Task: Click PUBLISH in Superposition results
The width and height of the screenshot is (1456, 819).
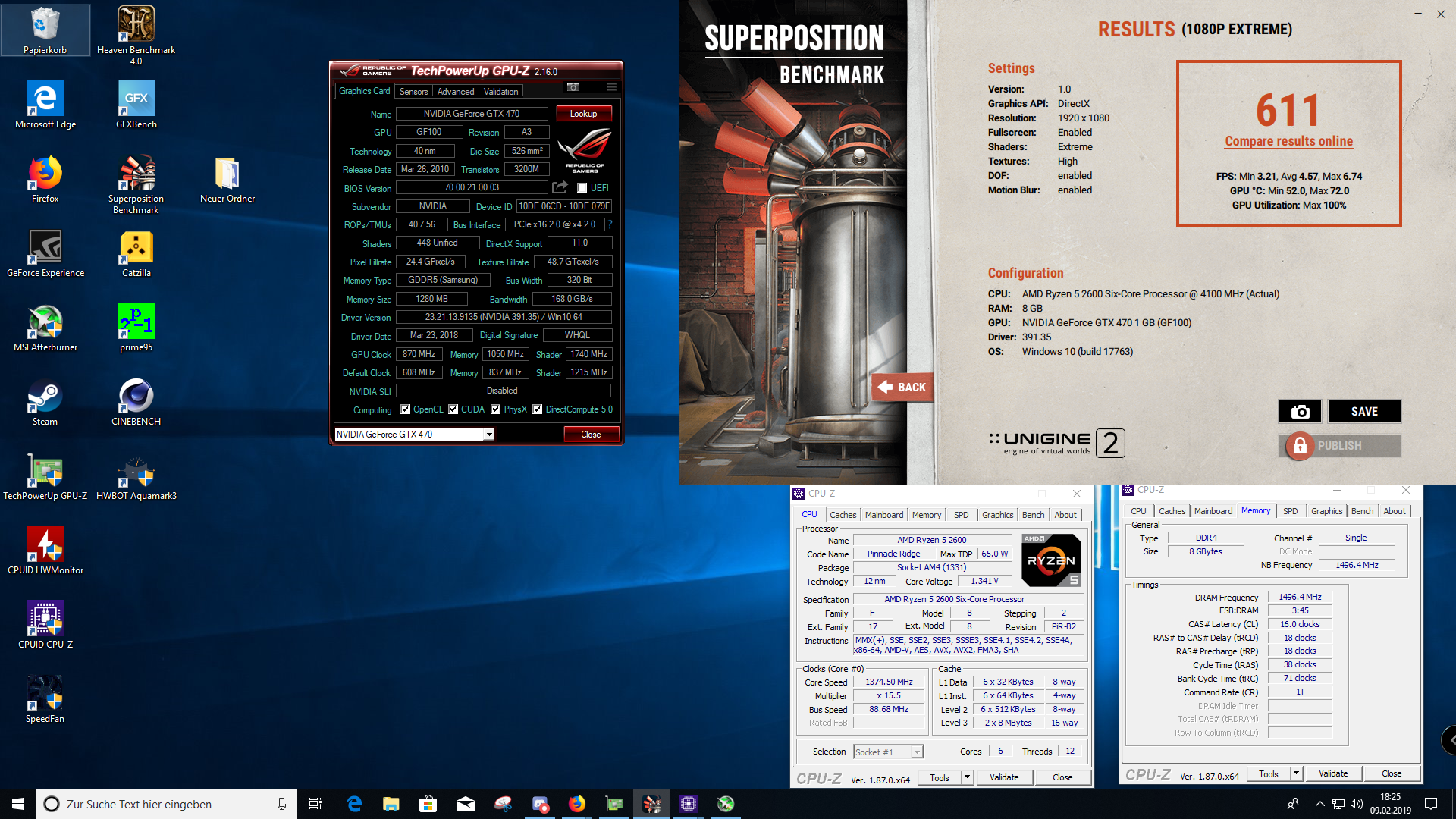Action: [x=1339, y=446]
